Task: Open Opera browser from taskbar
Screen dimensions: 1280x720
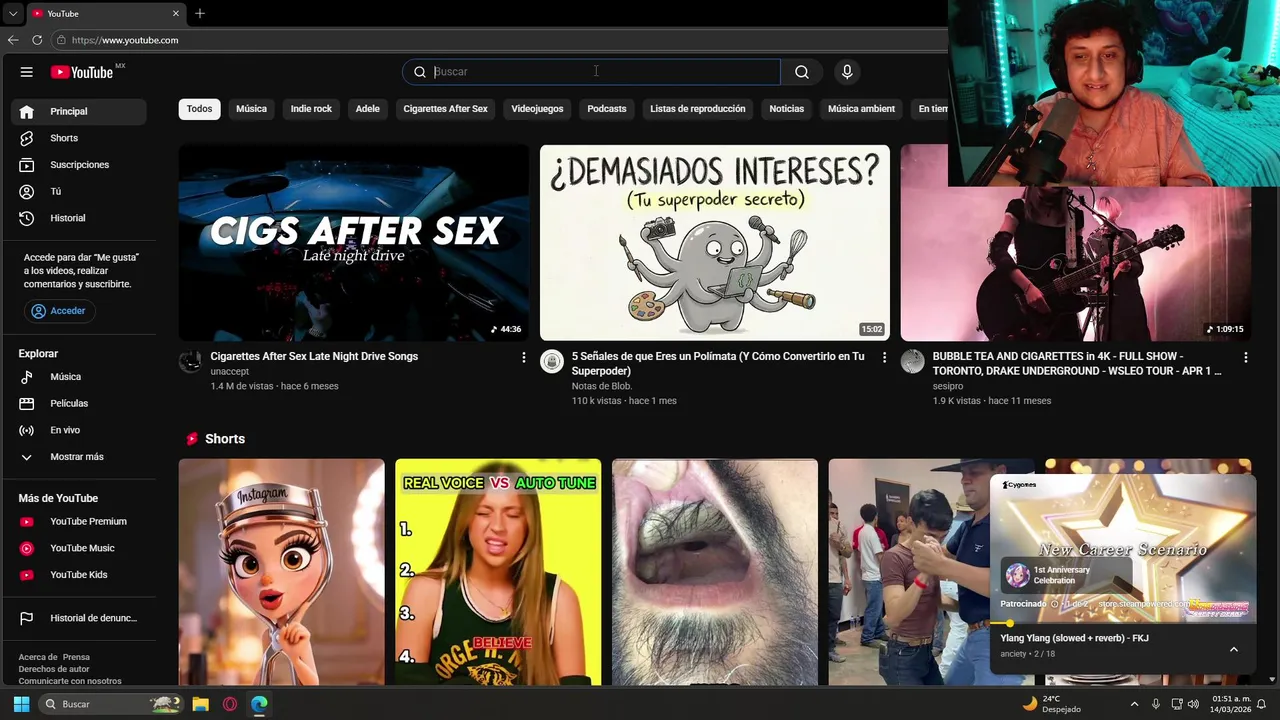Action: (230, 704)
